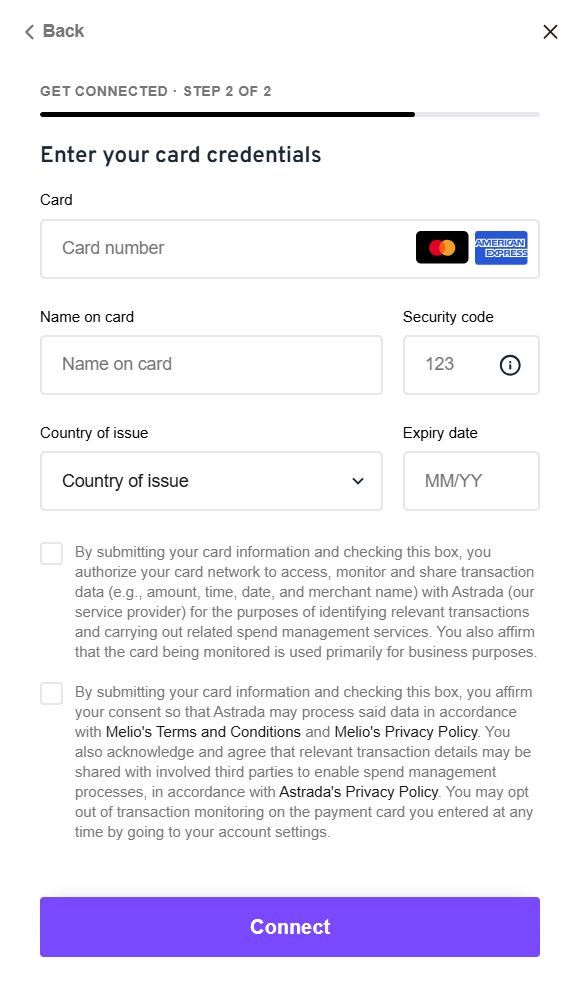Select the MM/YY expiry date field
The width and height of the screenshot is (573, 986).
coord(471,481)
